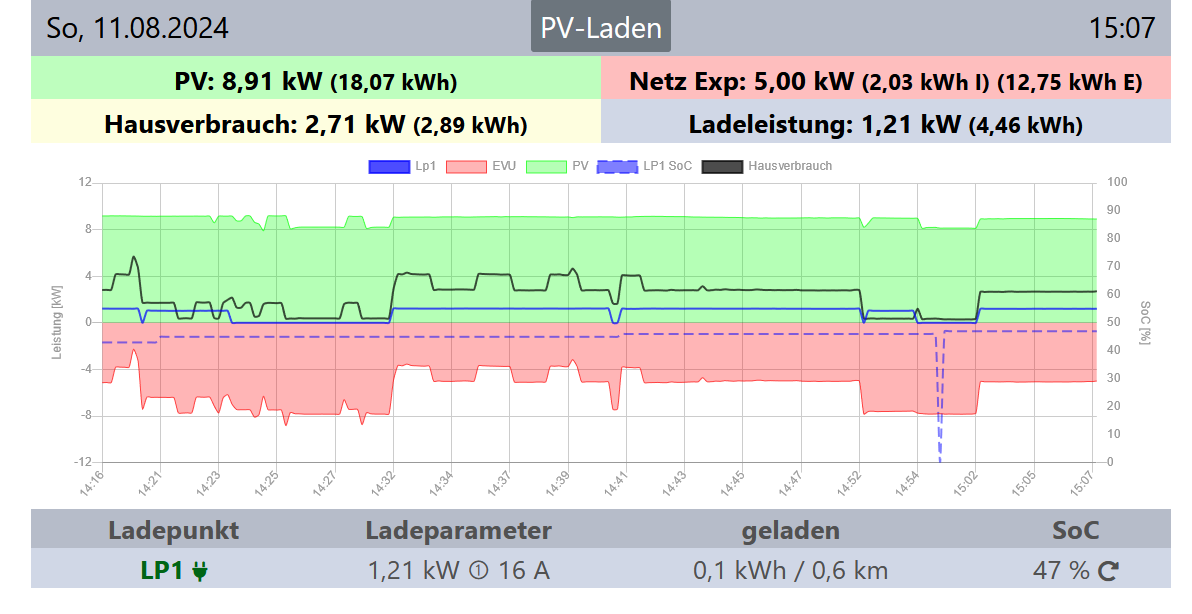This screenshot has width=1192, height=614.
Task: Click the Leistung [kW] axis title
Action: tap(57, 323)
